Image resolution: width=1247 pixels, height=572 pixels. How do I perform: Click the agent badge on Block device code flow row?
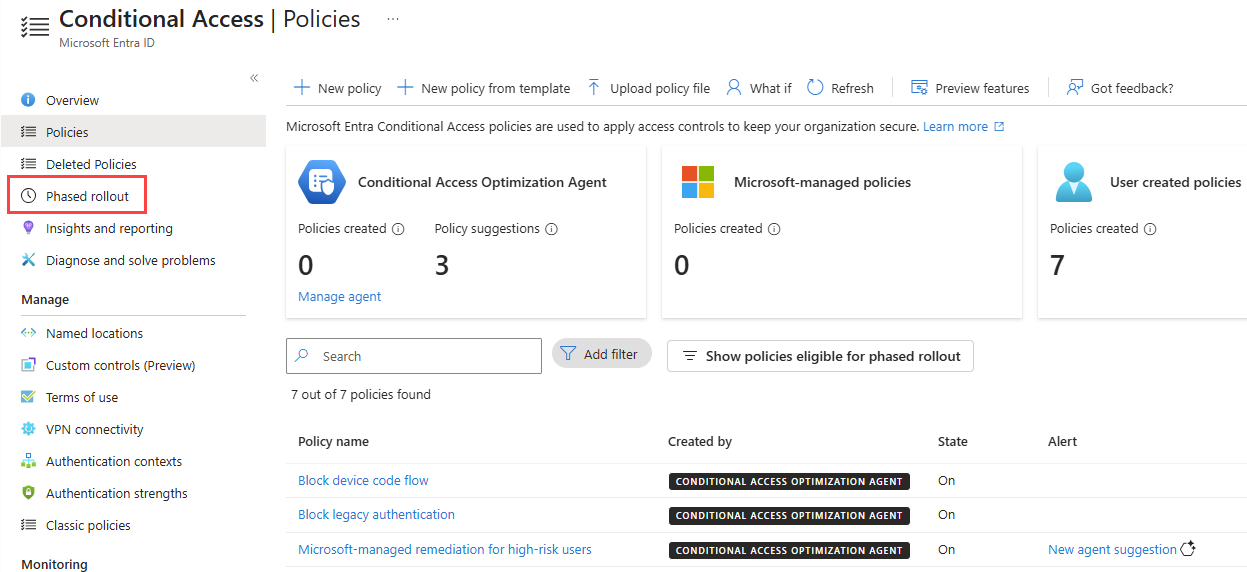pyautogui.click(x=789, y=482)
